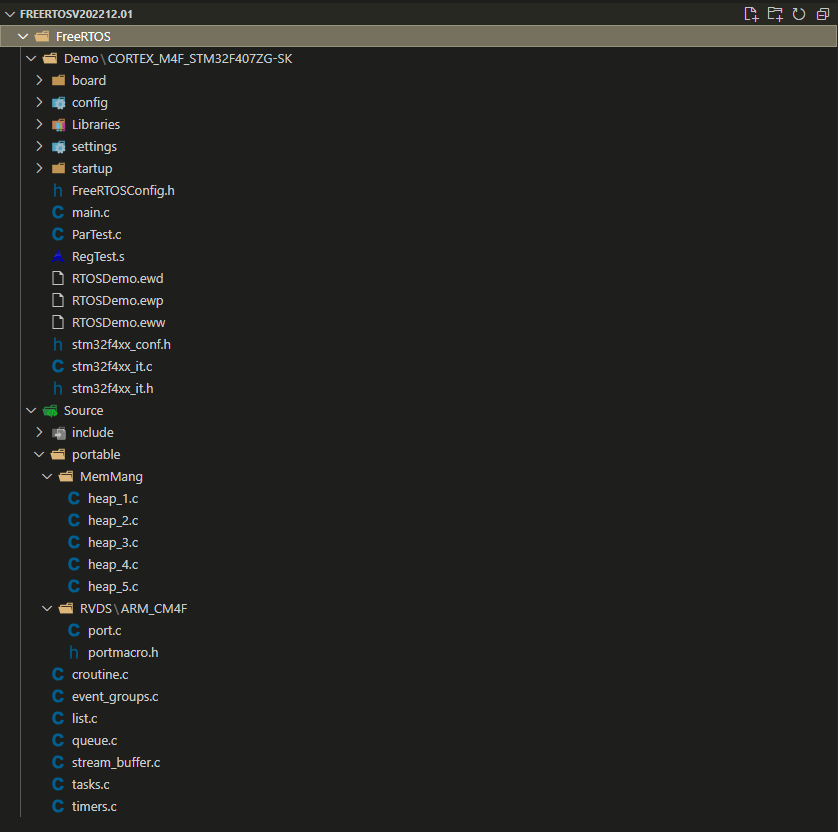Viewport: 838px width, 832px height.
Task: Select the FreeRTOS root folder
Action: 83,37
